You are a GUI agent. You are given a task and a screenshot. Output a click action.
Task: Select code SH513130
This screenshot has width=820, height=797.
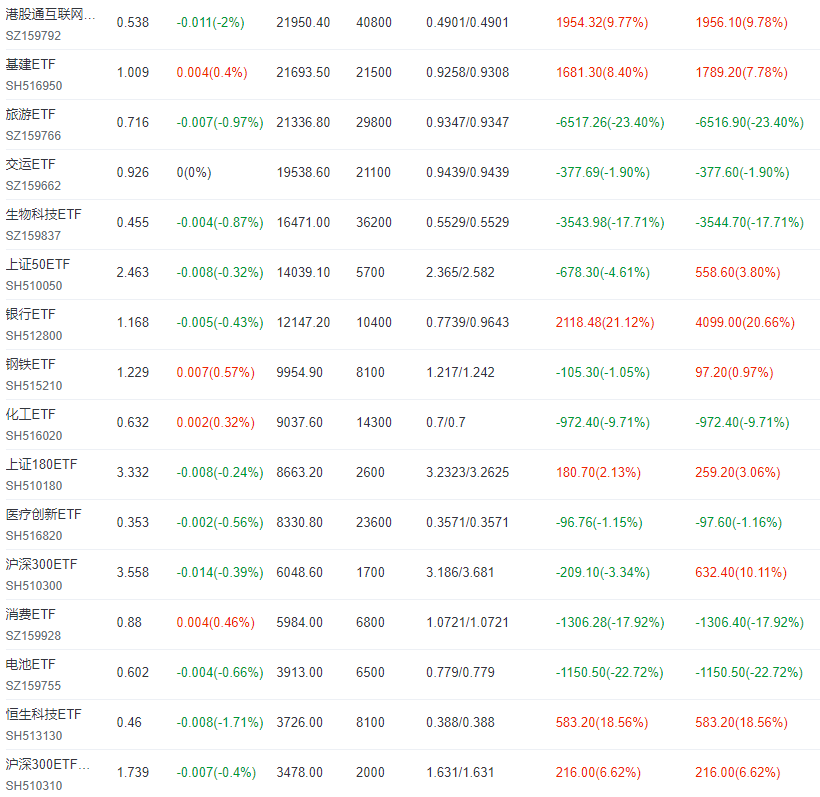coord(34,736)
